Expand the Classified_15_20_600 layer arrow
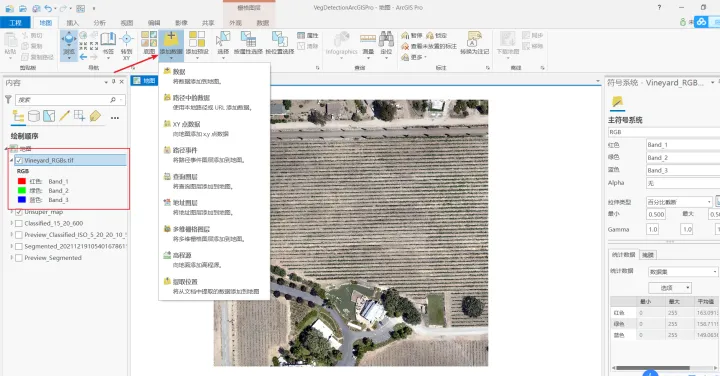The image size is (720, 376). click(11, 223)
